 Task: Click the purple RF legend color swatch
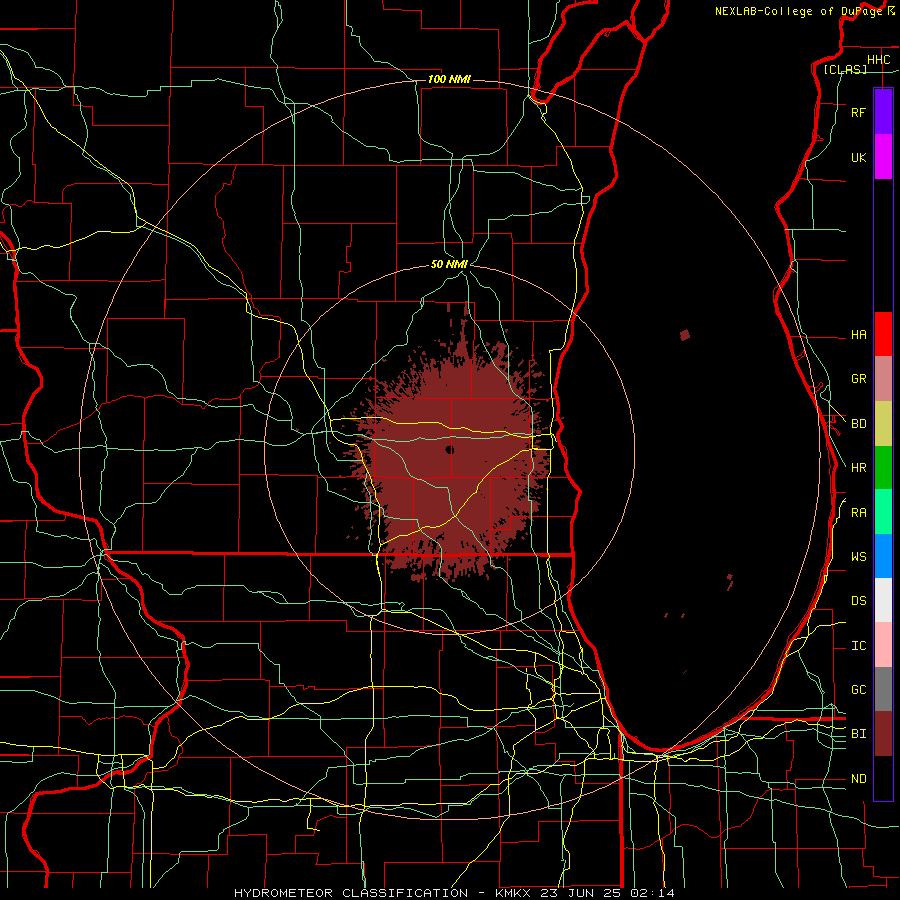tap(883, 112)
